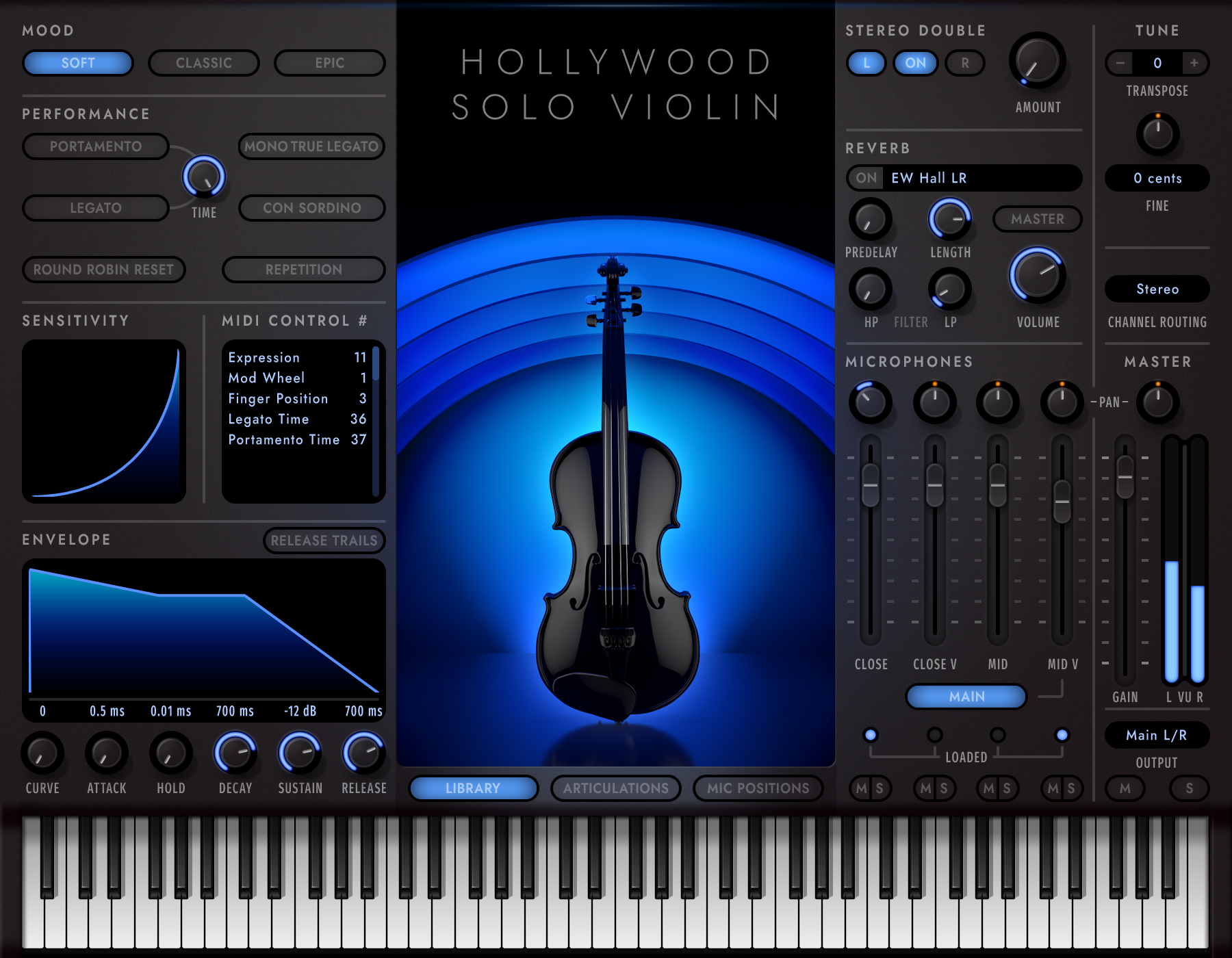Toggle the CLOSE mic loaded indicator
1232x958 pixels.
871,735
